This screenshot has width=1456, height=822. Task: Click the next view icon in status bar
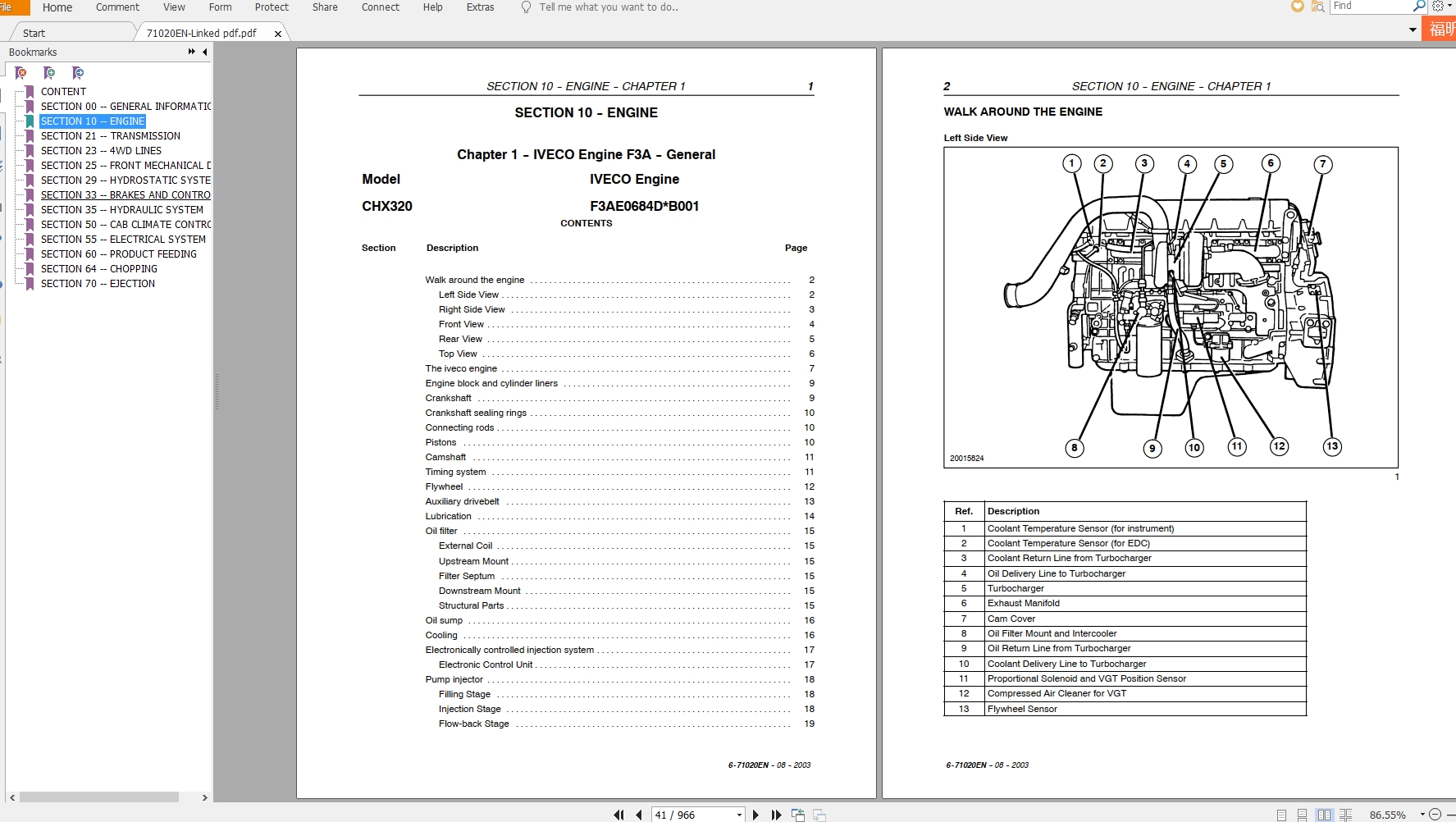(x=819, y=815)
